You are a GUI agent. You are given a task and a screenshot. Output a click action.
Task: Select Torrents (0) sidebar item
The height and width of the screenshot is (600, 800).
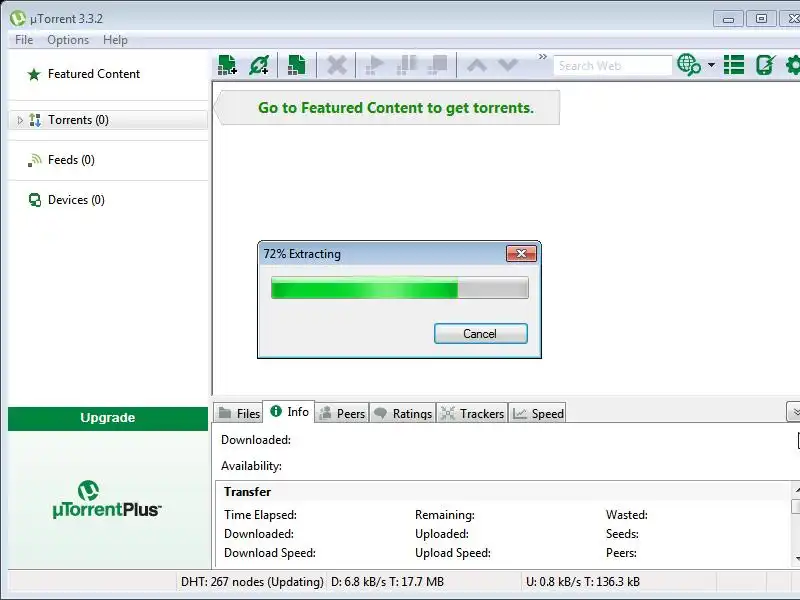coord(108,120)
